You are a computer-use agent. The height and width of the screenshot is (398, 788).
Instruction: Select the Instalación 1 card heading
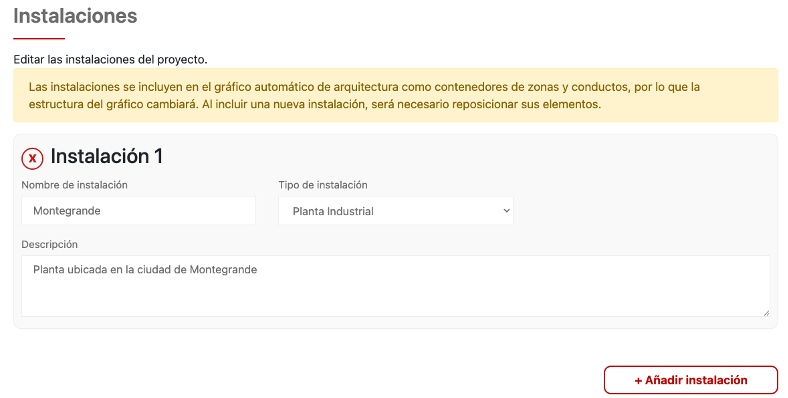107,156
